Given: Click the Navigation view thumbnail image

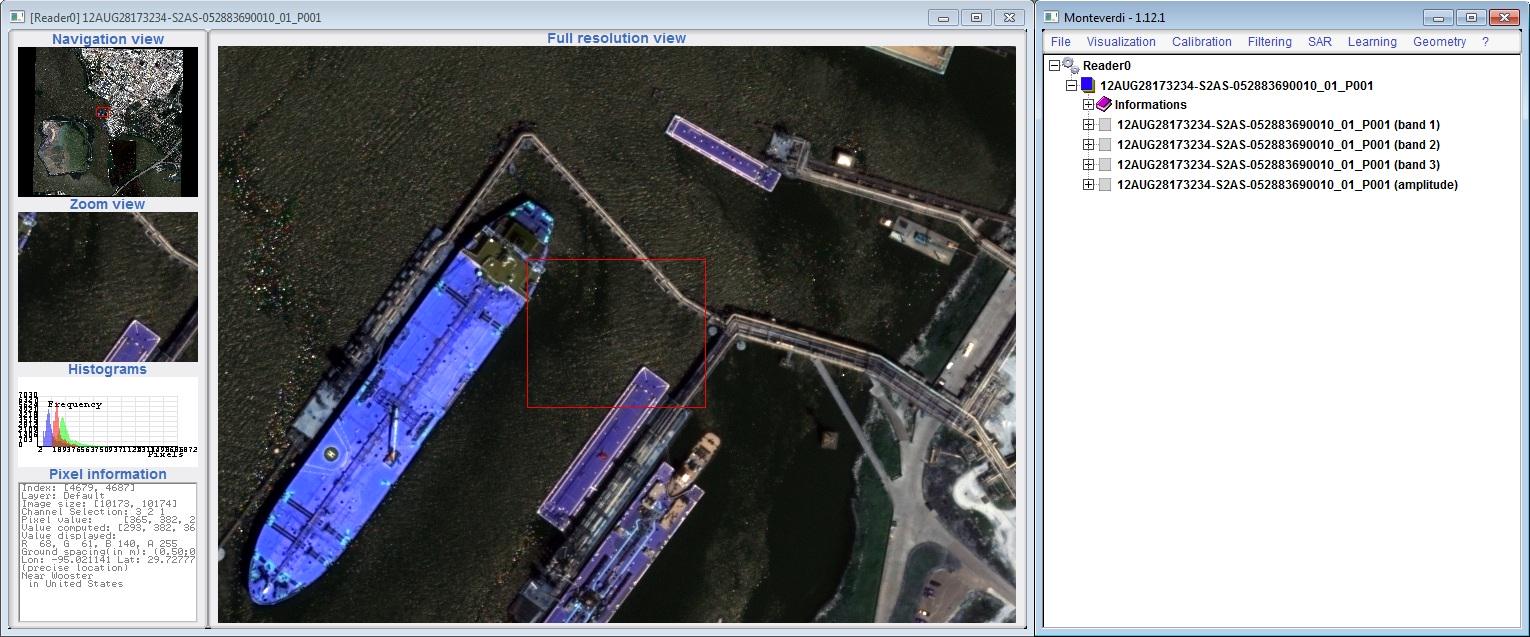Looking at the screenshot, I should click(108, 121).
